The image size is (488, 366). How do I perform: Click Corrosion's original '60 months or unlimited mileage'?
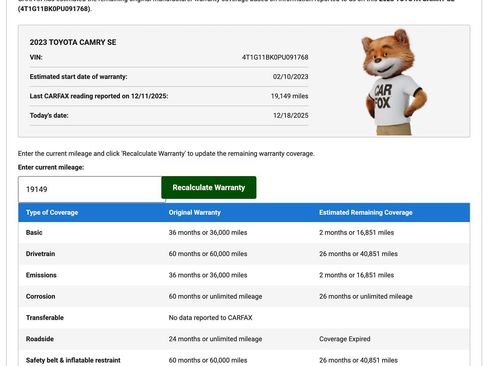click(x=215, y=296)
